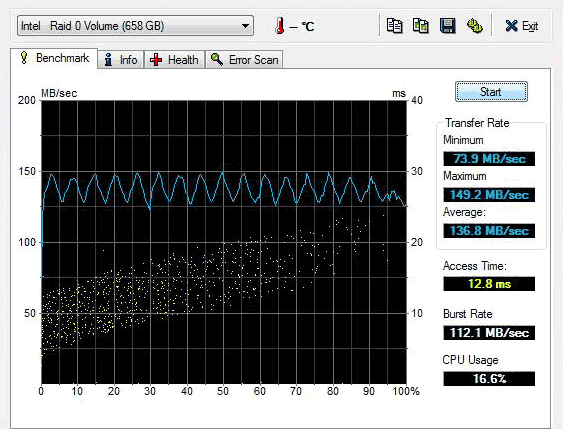Click the red cross Health icon
Image resolution: width=563 pixels, height=429 pixels.
coord(156,60)
